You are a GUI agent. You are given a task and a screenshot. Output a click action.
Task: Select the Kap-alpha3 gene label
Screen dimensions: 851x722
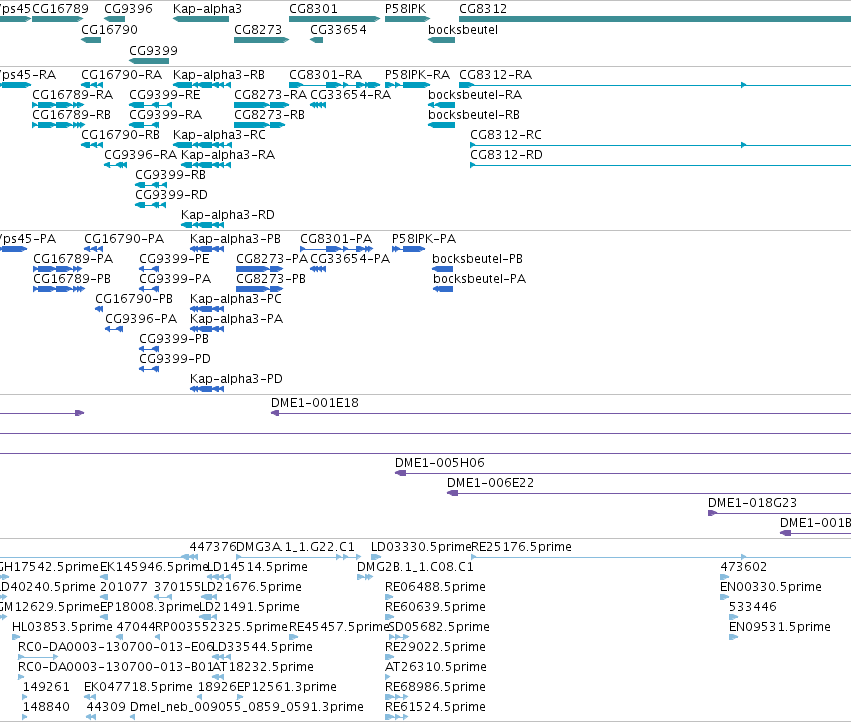click(x=207, y=9)
